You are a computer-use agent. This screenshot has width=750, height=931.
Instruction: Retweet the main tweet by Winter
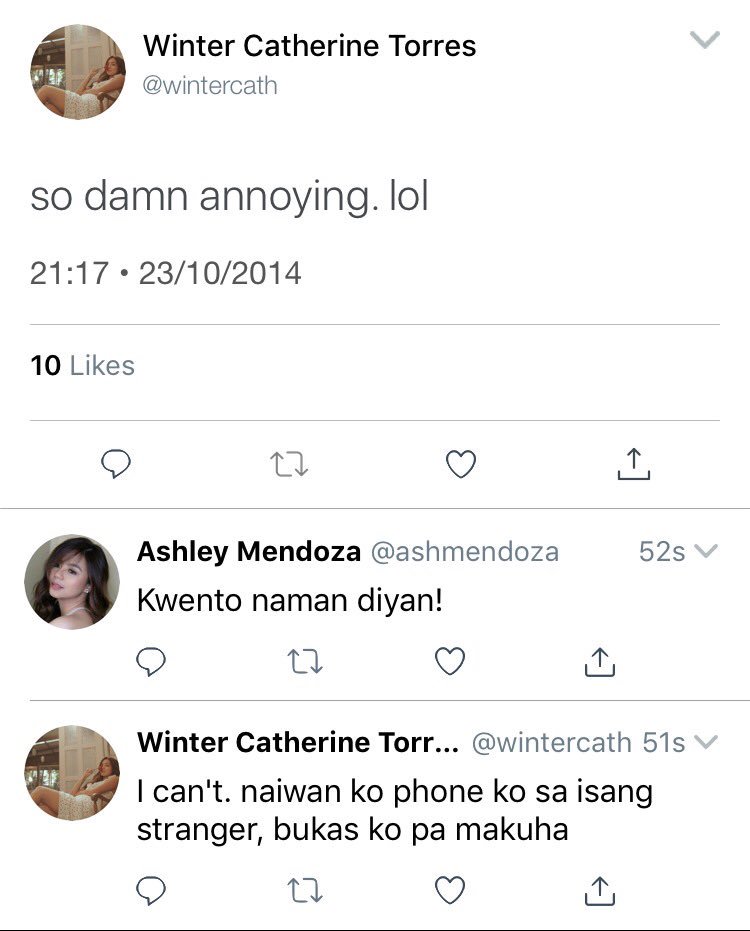289,464
